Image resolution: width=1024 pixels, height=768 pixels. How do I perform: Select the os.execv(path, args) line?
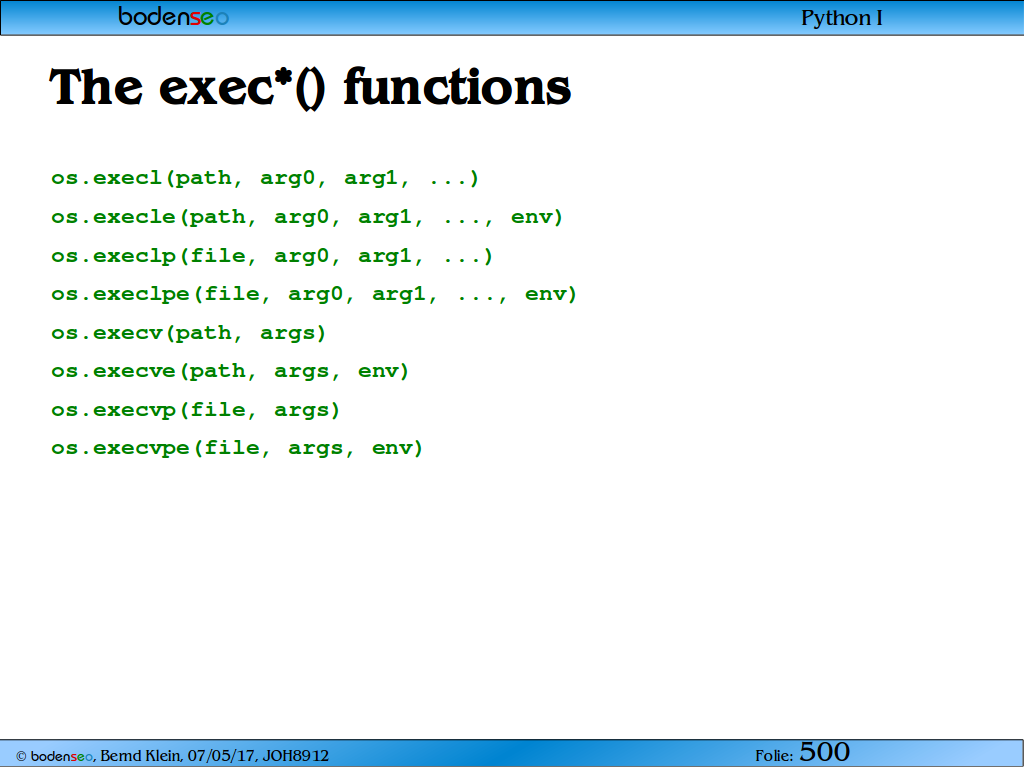coord(188,333)
